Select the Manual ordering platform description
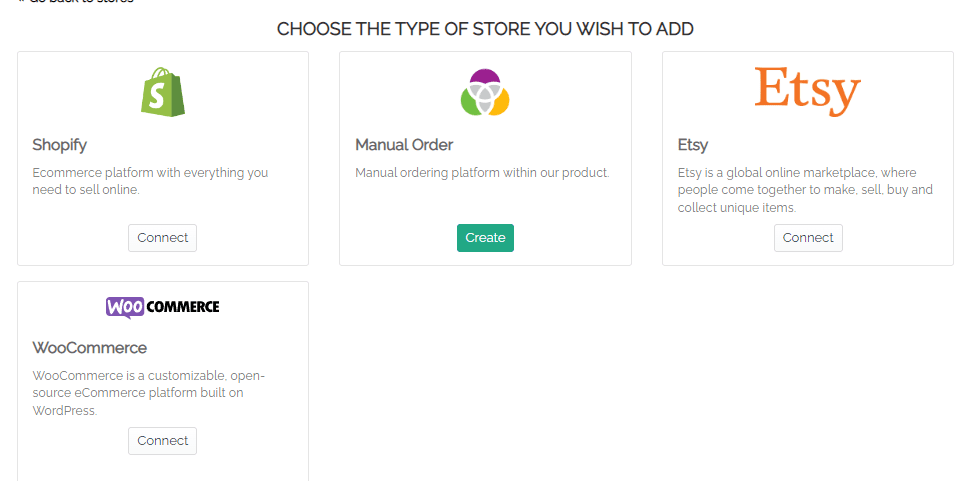The height and width of the screenshot is (481, 968). tap(482, 173)
